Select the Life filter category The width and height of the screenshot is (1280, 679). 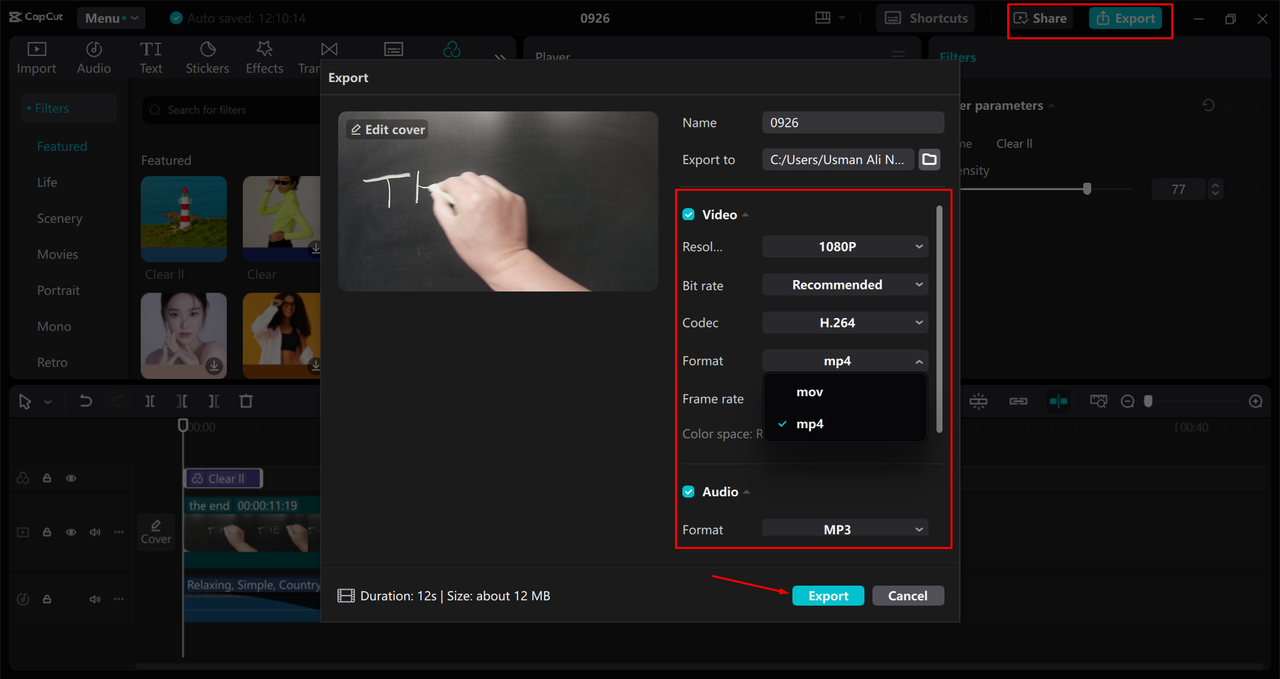point(48,182)
